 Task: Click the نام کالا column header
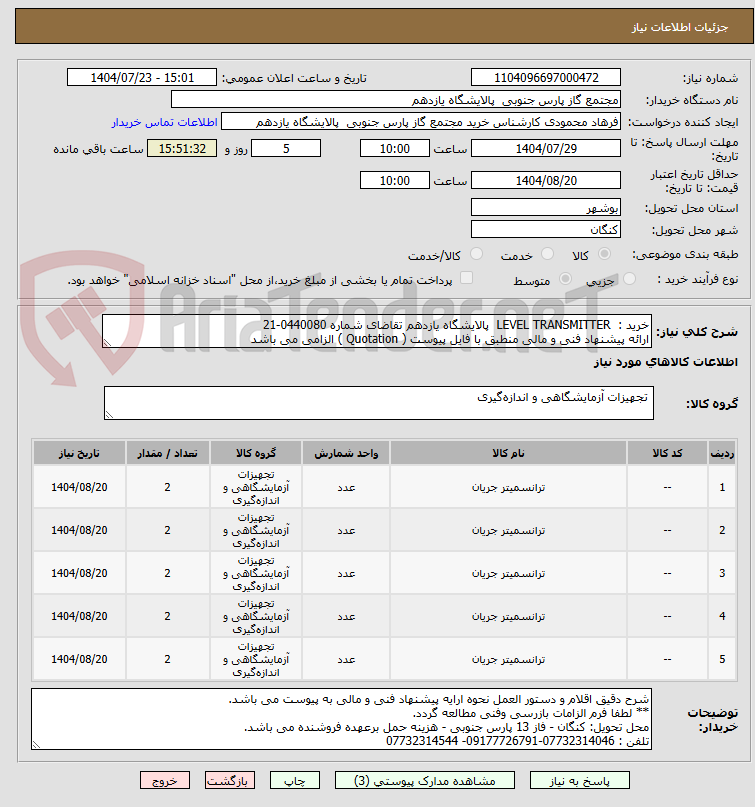click(x=508, y=453)
